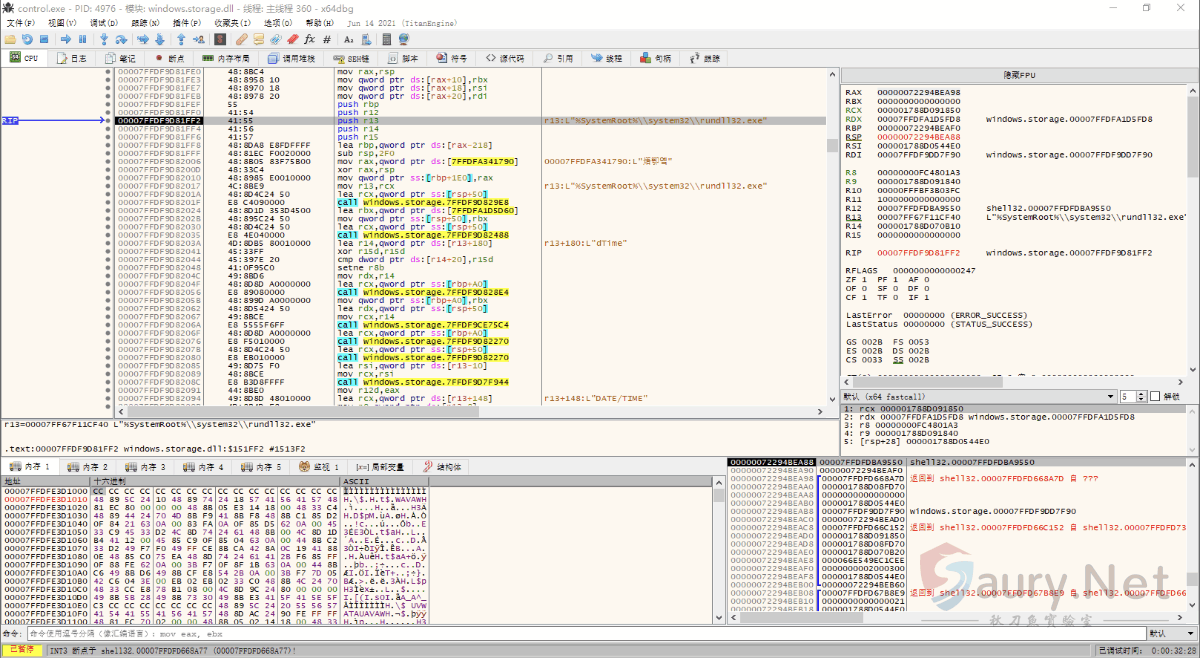
Task: Click the 隐藏FPU button
Action: (x=1019, y=76)
